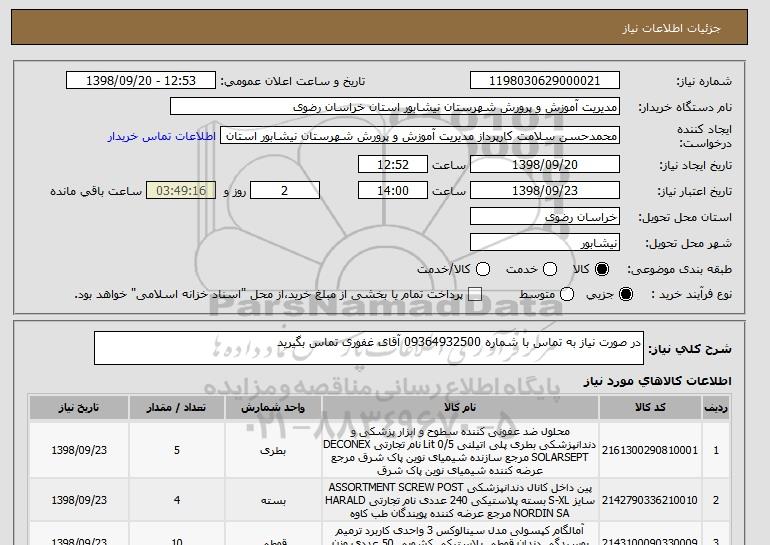
Task: Click the نام کالا column header
Action: [460, 408]
